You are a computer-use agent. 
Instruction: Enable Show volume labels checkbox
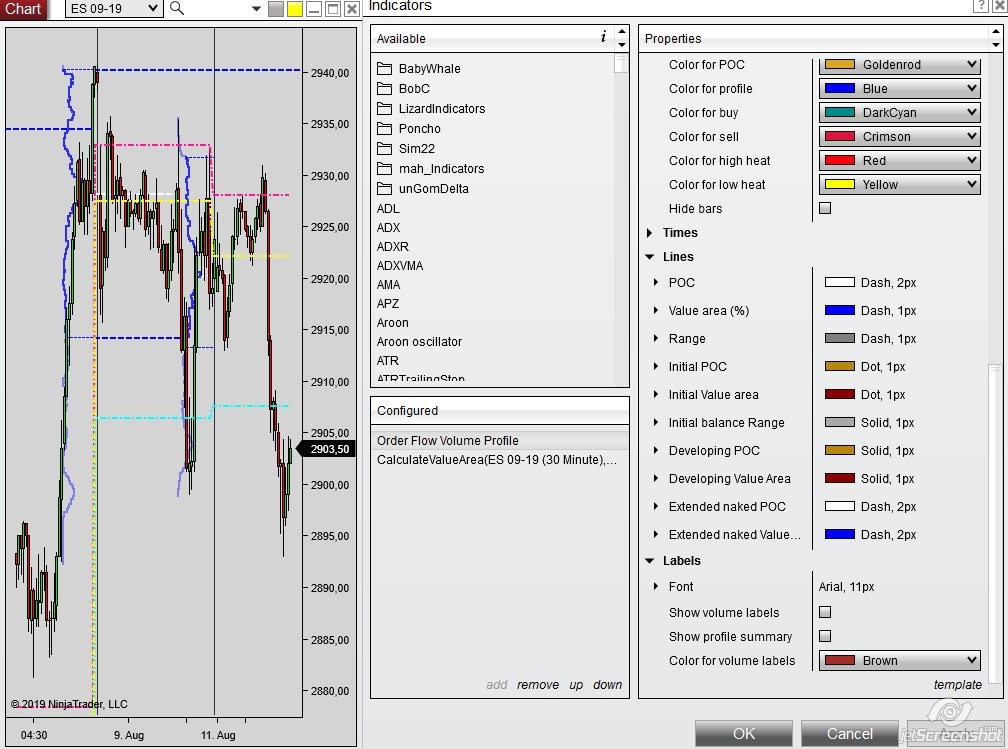click(825, 613)
